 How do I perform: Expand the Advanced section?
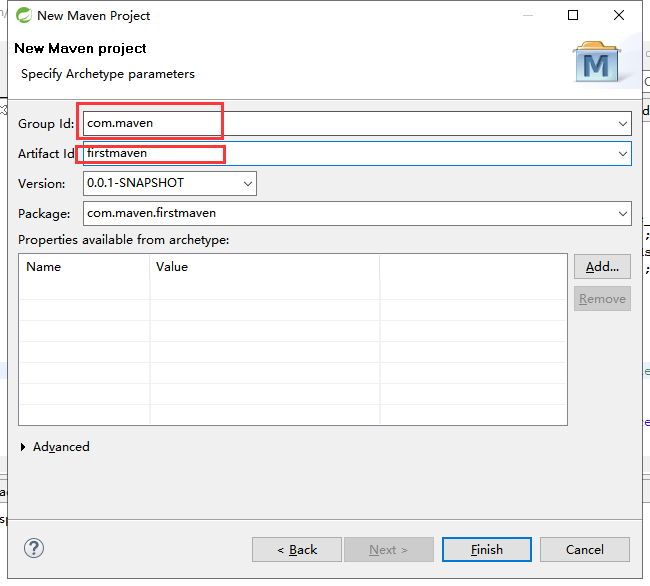click(x=23, y=447)
